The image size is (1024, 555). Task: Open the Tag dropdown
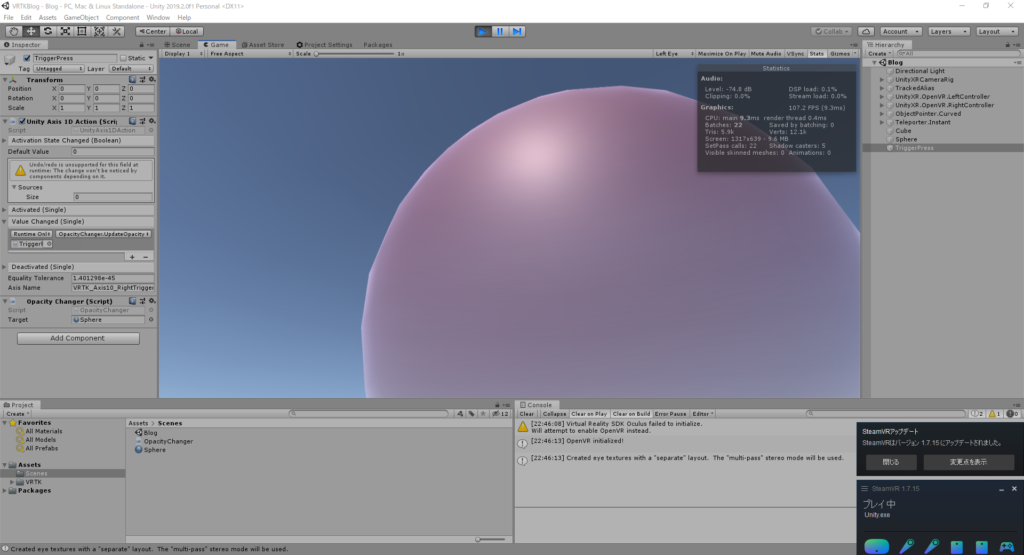pos(59,69)
